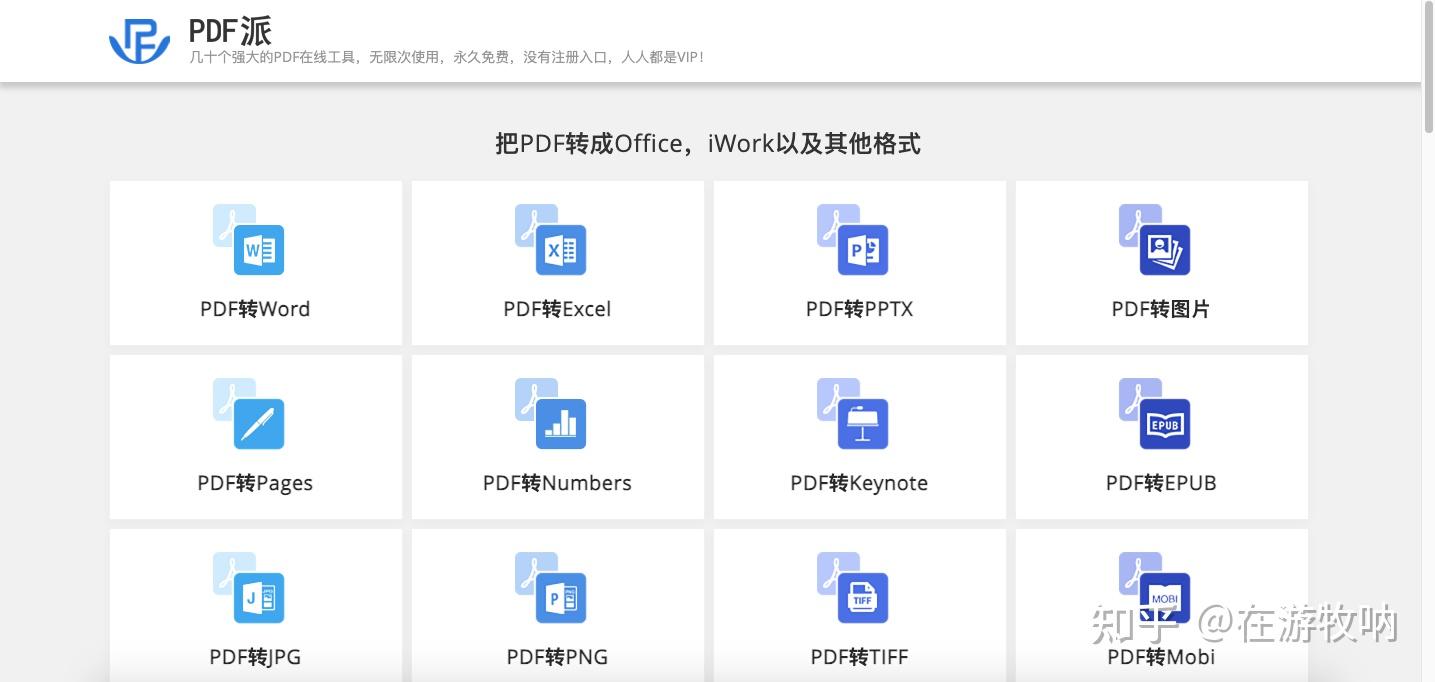
Task: Click the PDF转PNG label text
Action: pos(557,657)
